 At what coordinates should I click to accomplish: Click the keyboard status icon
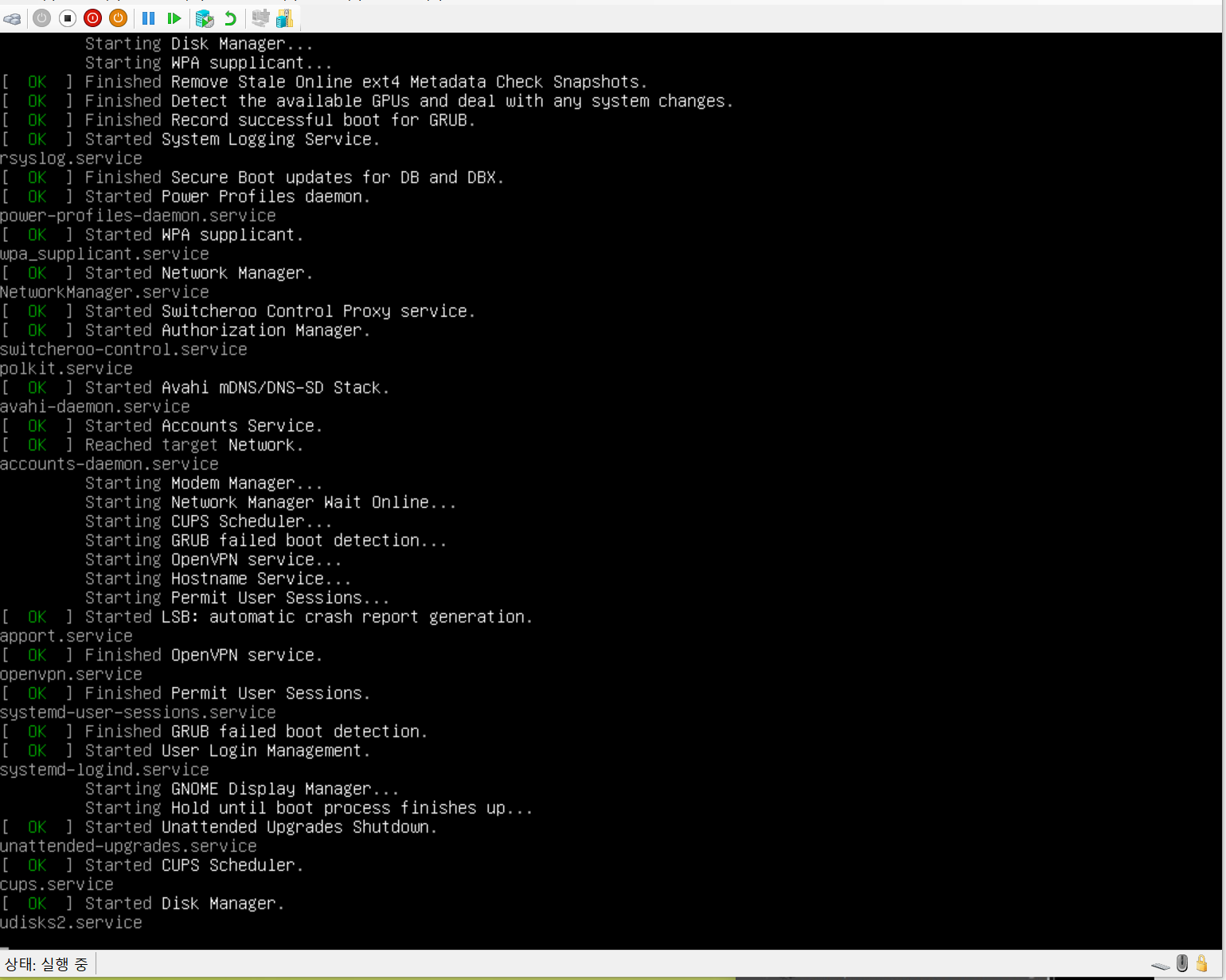pos(1162,966)
